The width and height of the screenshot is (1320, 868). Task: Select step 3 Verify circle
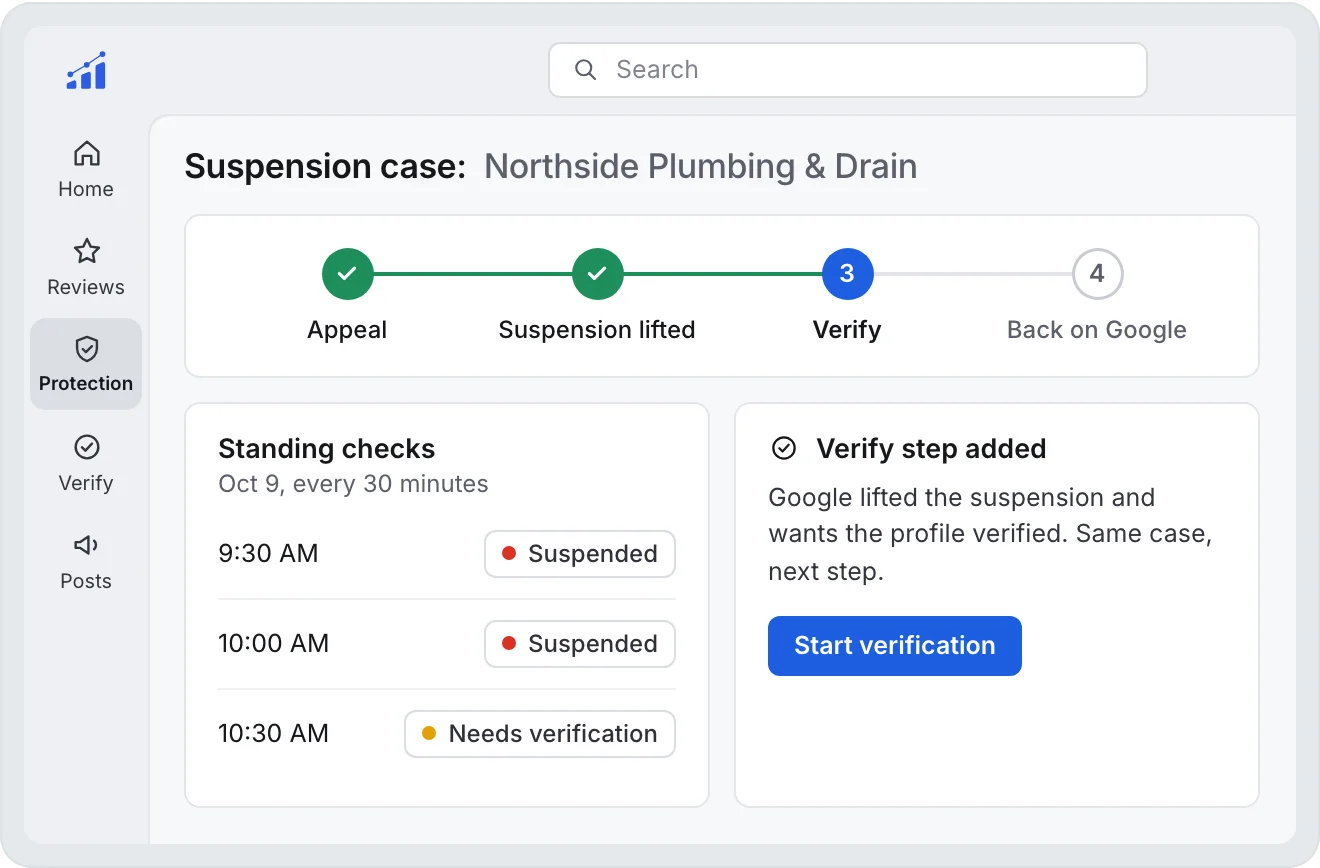click(x=847, y=274)
